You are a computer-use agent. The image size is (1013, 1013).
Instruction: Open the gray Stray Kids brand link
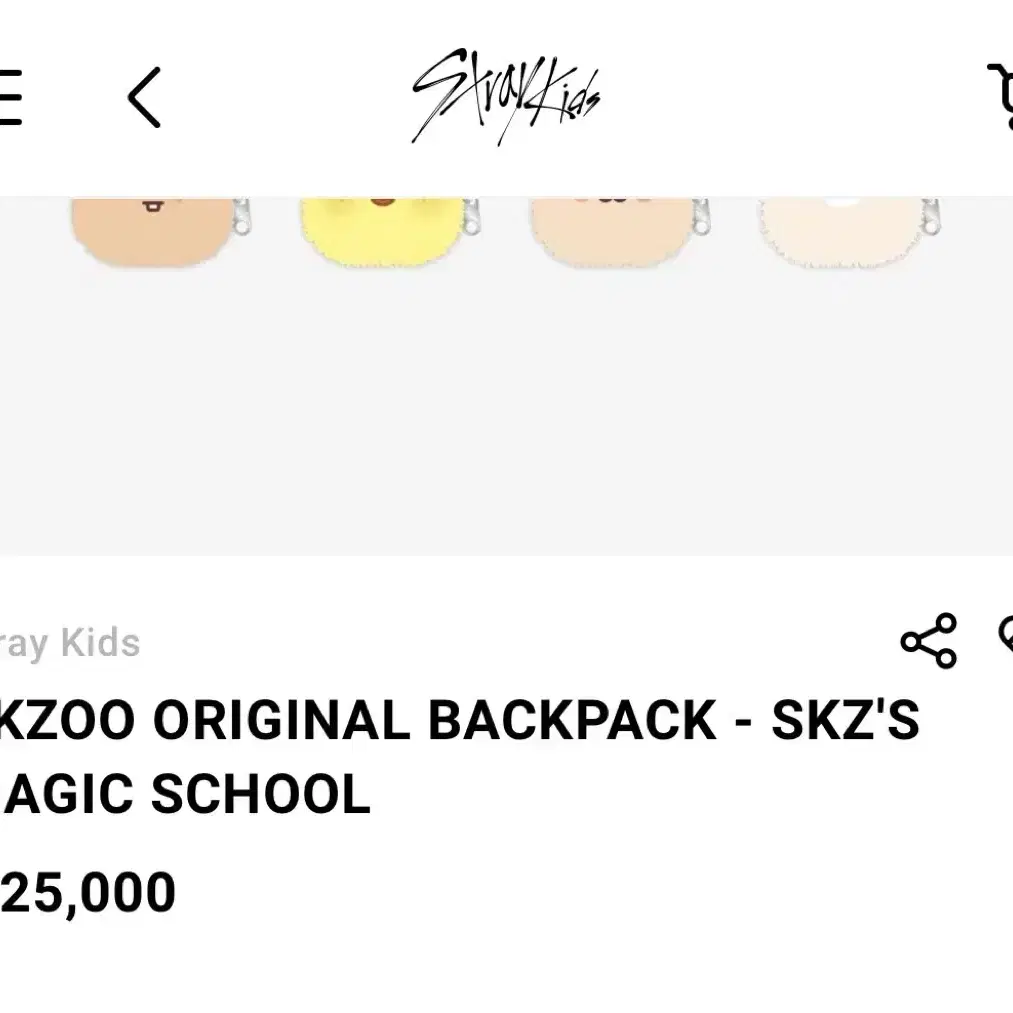(x=70, y=643)
